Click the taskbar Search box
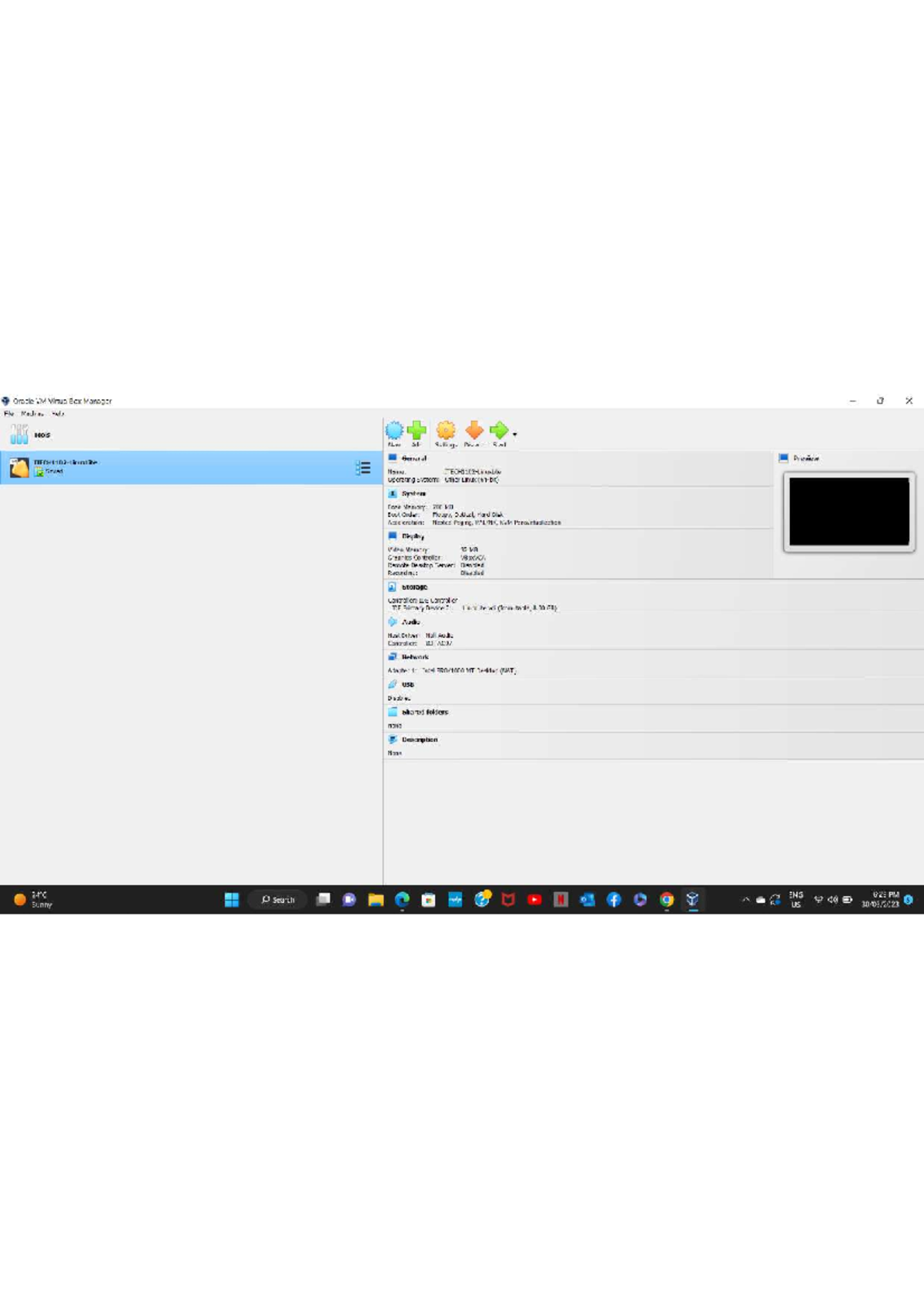This screenshot has width=924, height=1308. click(278, 899)
